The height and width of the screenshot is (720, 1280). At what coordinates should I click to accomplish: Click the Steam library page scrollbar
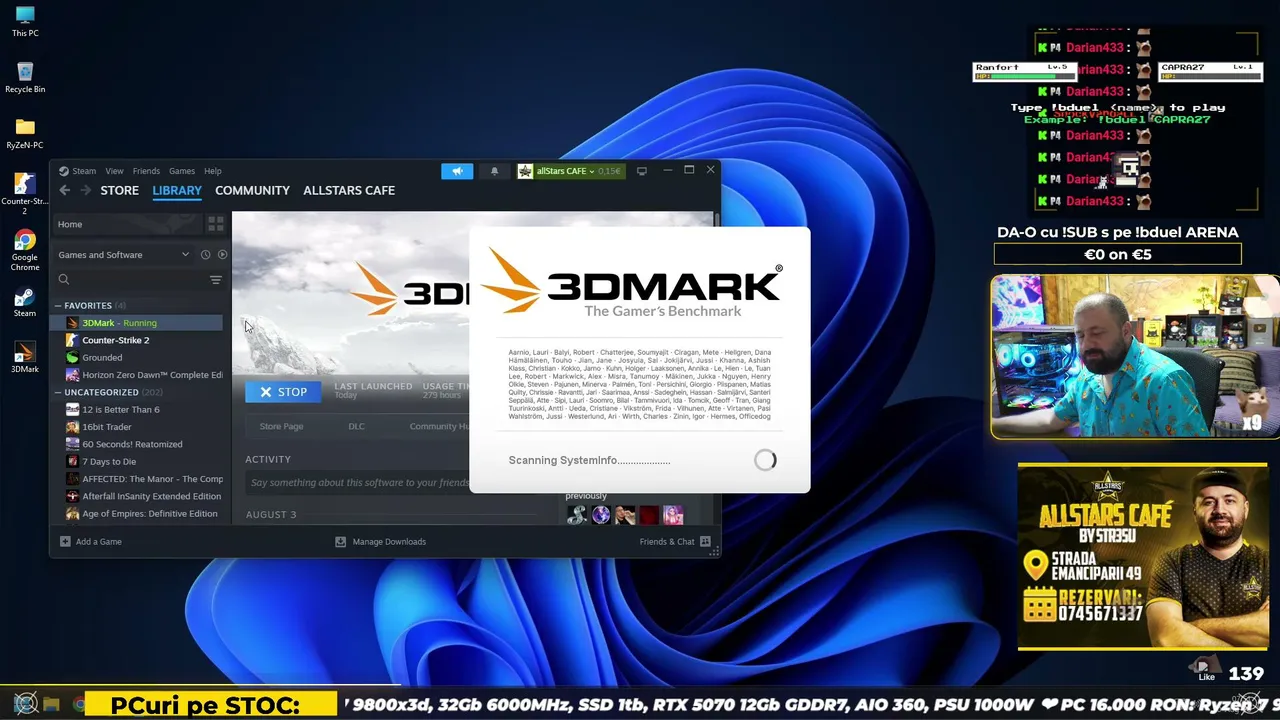pyautogui.click(x=717, y=219)
